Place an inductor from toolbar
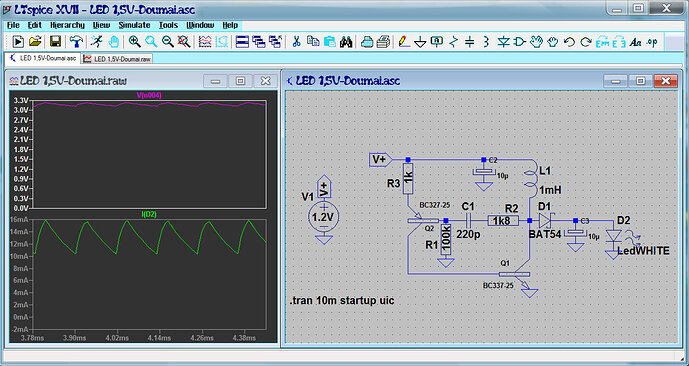 pos(486,42)
